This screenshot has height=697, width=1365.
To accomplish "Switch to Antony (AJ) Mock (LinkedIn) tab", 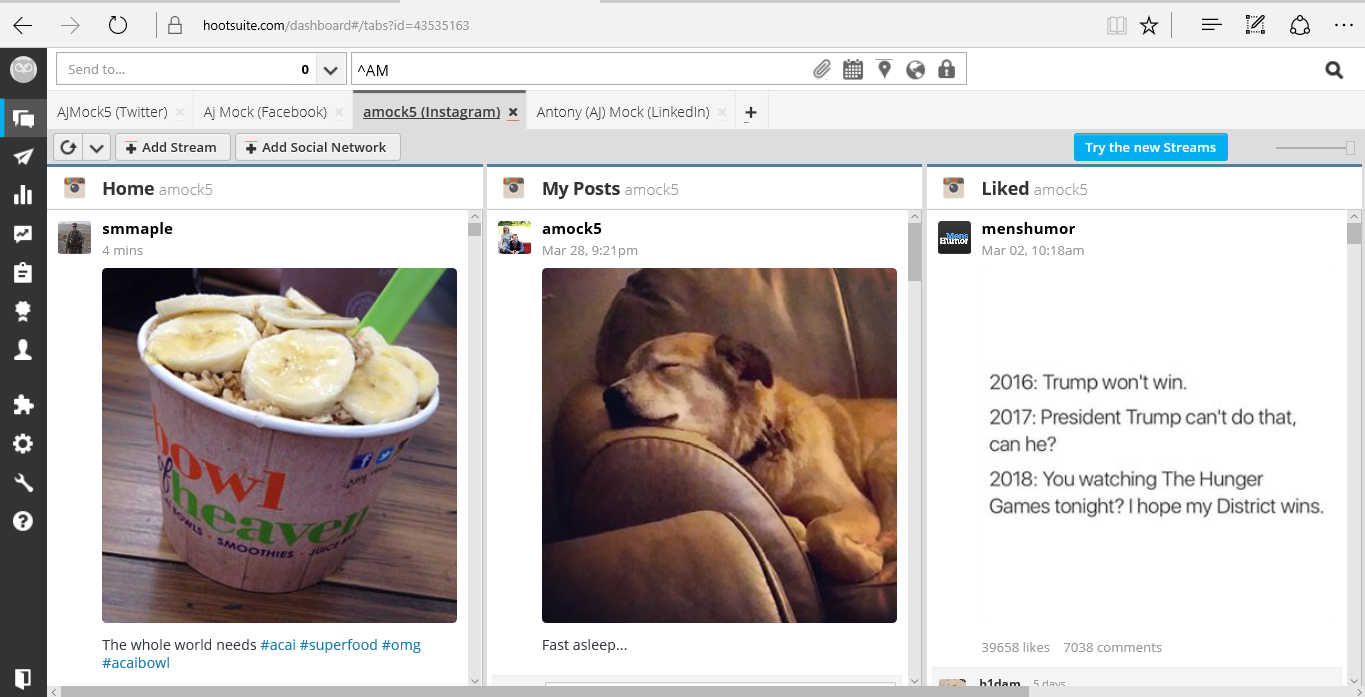I will coord(622,112).
